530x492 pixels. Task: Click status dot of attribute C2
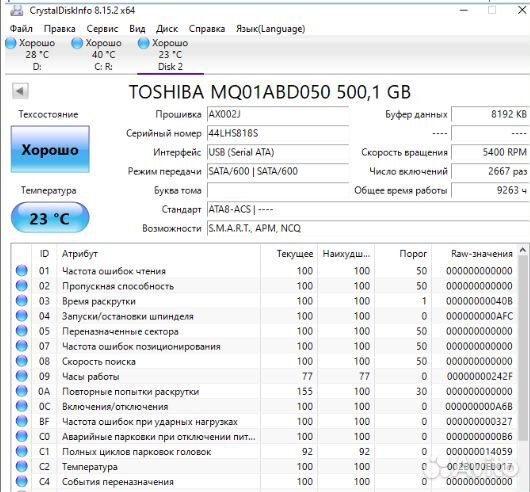tap(22, 467)
